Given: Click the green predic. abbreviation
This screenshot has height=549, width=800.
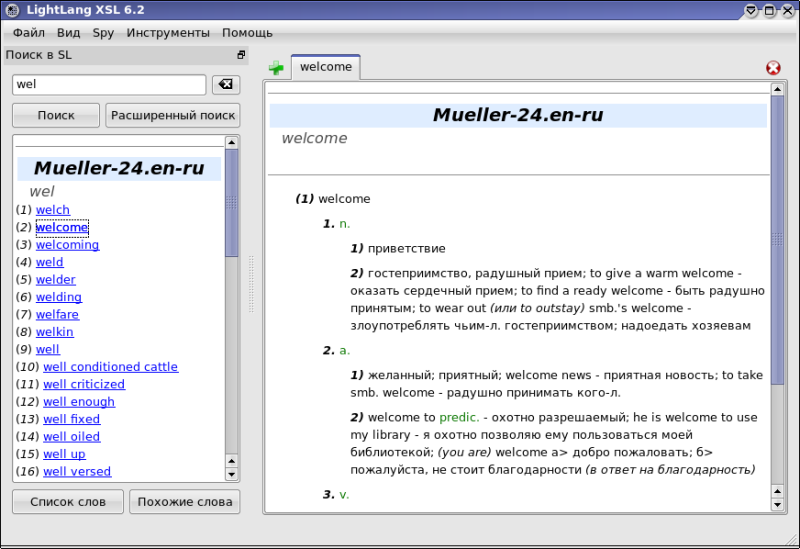Looking at the screenshot, I should 459,417.
